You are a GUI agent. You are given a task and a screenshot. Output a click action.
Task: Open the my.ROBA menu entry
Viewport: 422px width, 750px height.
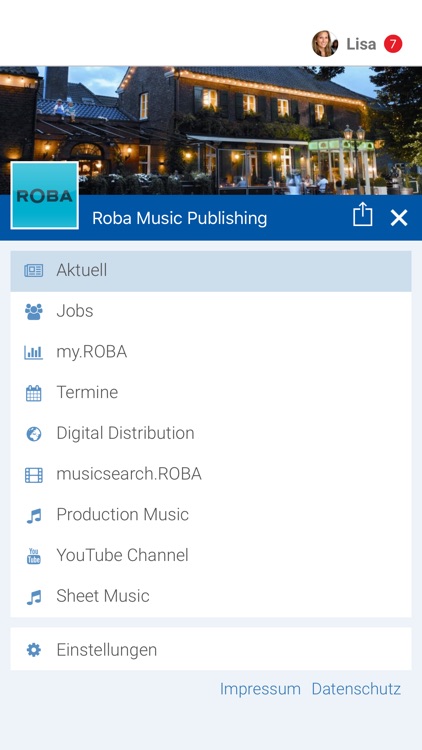[x=211, y=352]
